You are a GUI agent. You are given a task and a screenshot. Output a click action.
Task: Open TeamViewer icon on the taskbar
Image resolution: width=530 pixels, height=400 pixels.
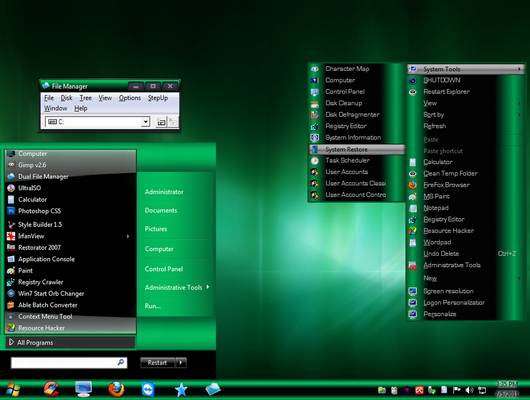[148, 390]
